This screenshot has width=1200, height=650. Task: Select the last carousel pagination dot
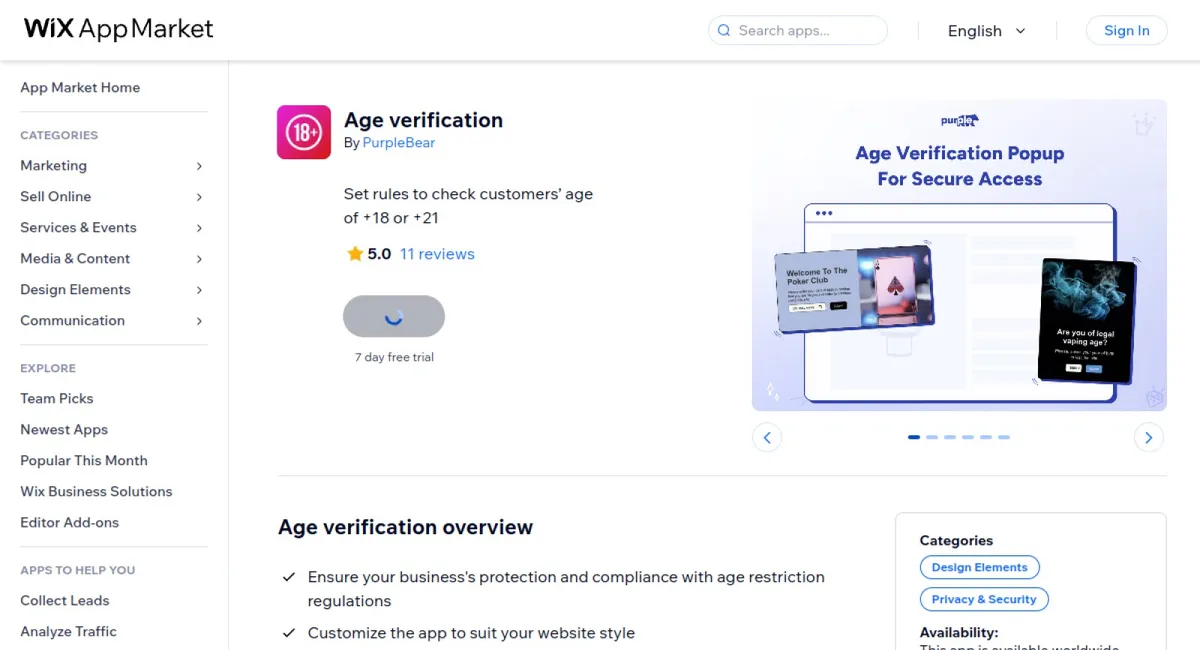coord(1004,437)
